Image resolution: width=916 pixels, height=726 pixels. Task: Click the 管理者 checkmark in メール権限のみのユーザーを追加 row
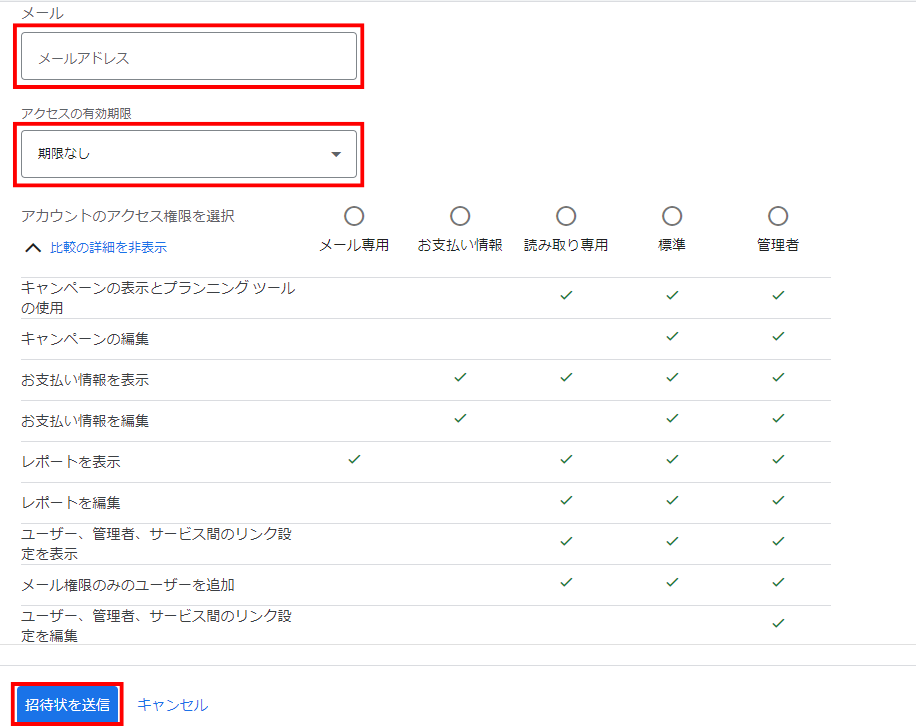[x=778, y=582]
